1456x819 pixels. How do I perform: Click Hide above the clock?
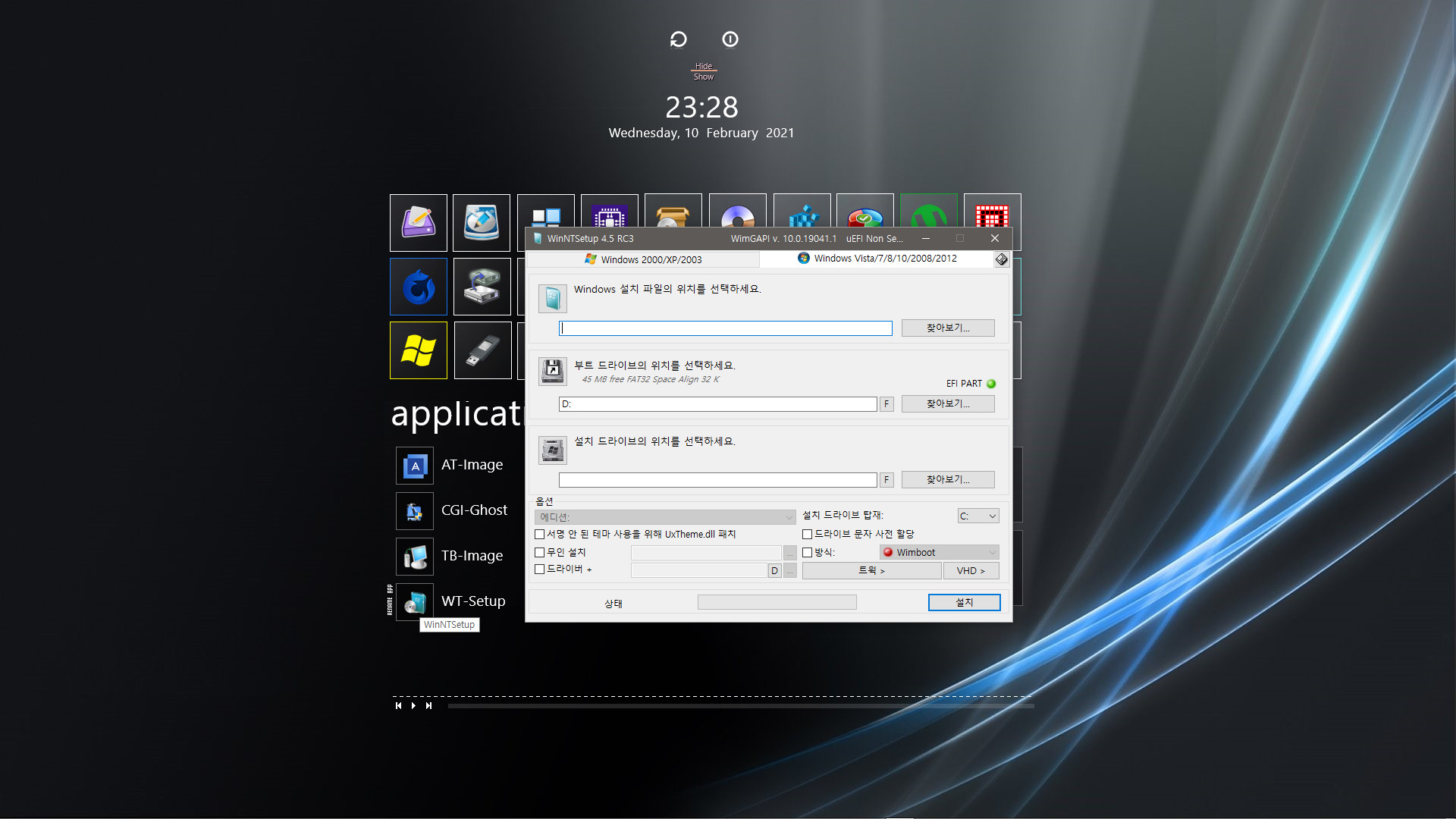[x=704, y=66]
